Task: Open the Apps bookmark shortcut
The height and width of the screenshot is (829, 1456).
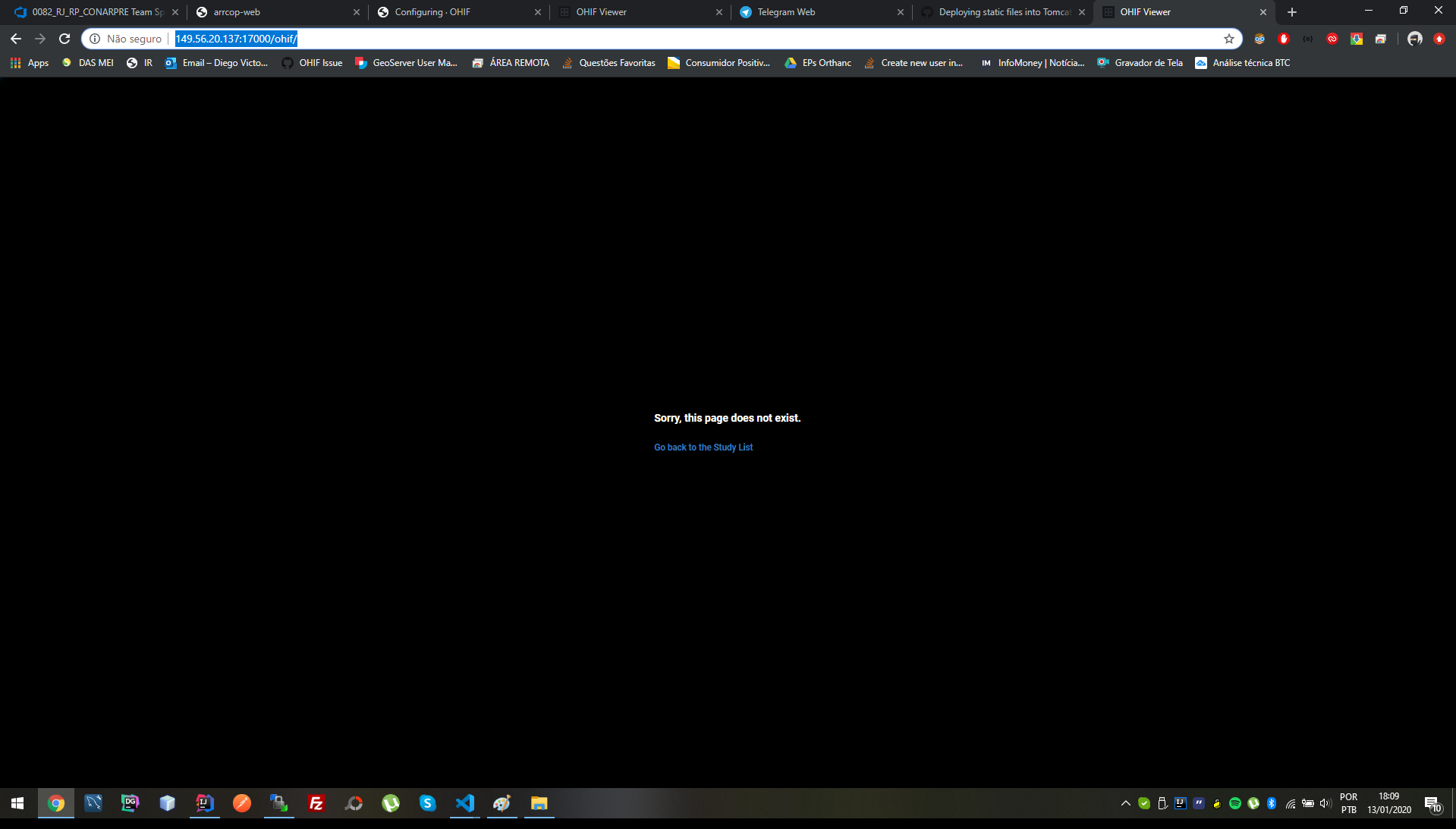Action: (x=30, y=63)
